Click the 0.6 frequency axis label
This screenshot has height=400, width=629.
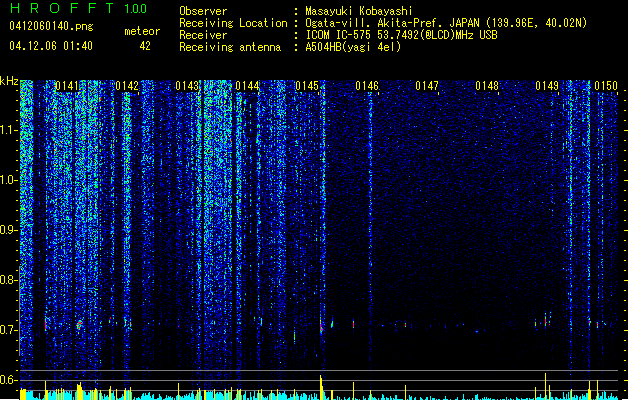pos(9,380)
